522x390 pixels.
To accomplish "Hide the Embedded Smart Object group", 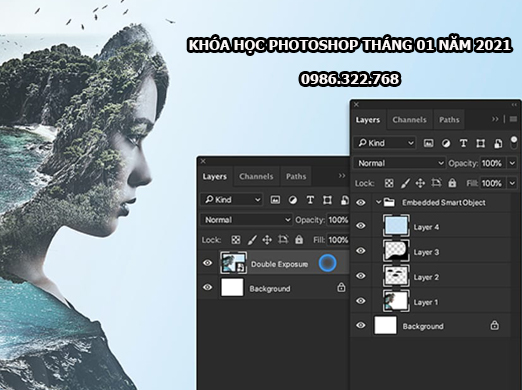I will pos(360,202).
